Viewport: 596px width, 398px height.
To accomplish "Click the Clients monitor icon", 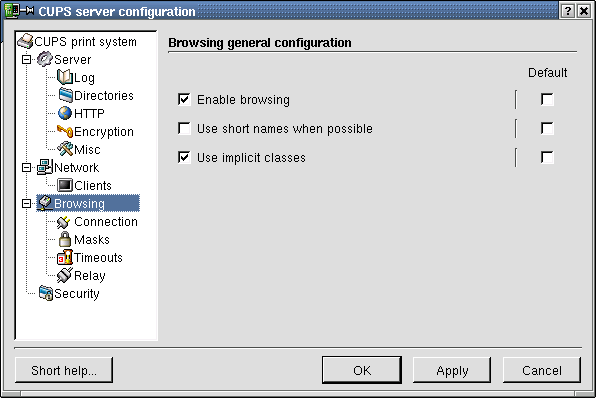I will [65, 185].
